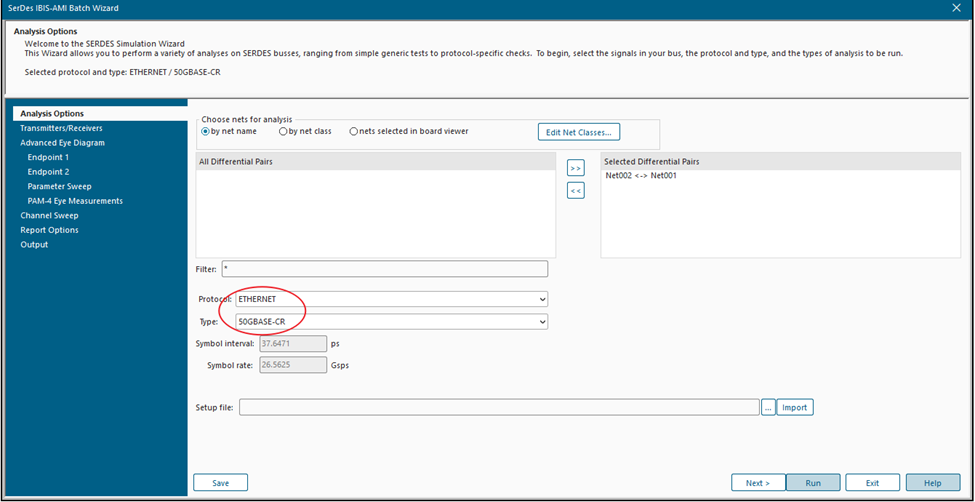975x502 pixels.
Task: Open Advanced Eye Diagram section
Action: click(62, 143)
